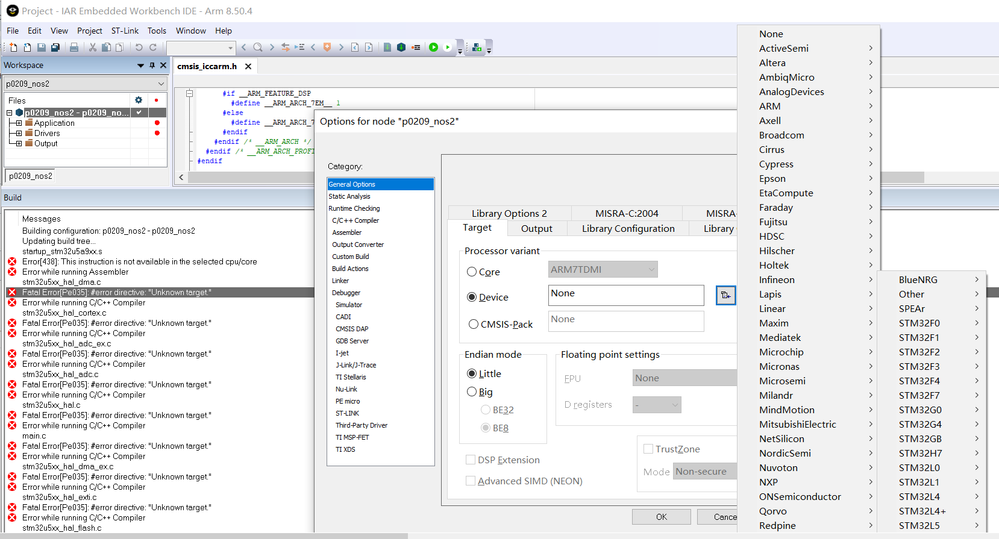The image size is (999, 539).
Task: Expand the Output folder in workspace tree
Action: pos(19,143)
